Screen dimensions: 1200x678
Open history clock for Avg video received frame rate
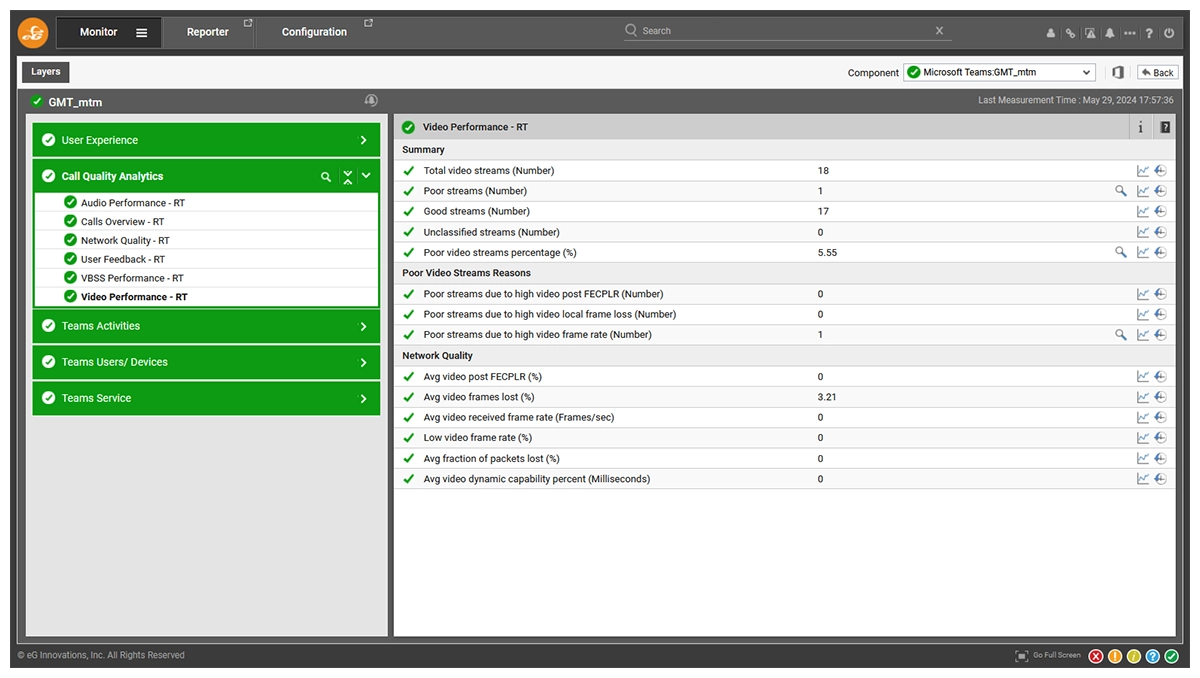[x=1160, y=418]
